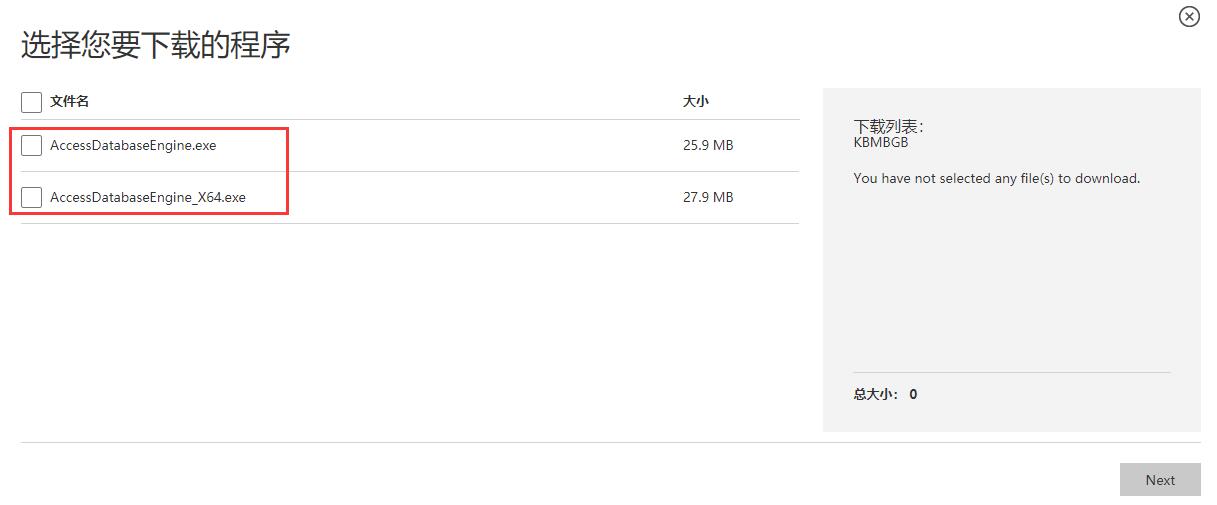
Task: Click the 大小 column header
Action: (x=696, y=102)
